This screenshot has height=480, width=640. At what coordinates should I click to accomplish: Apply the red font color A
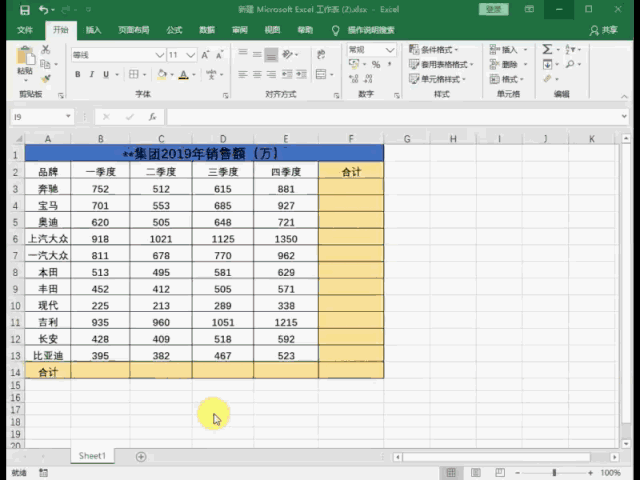click(184, 75)
